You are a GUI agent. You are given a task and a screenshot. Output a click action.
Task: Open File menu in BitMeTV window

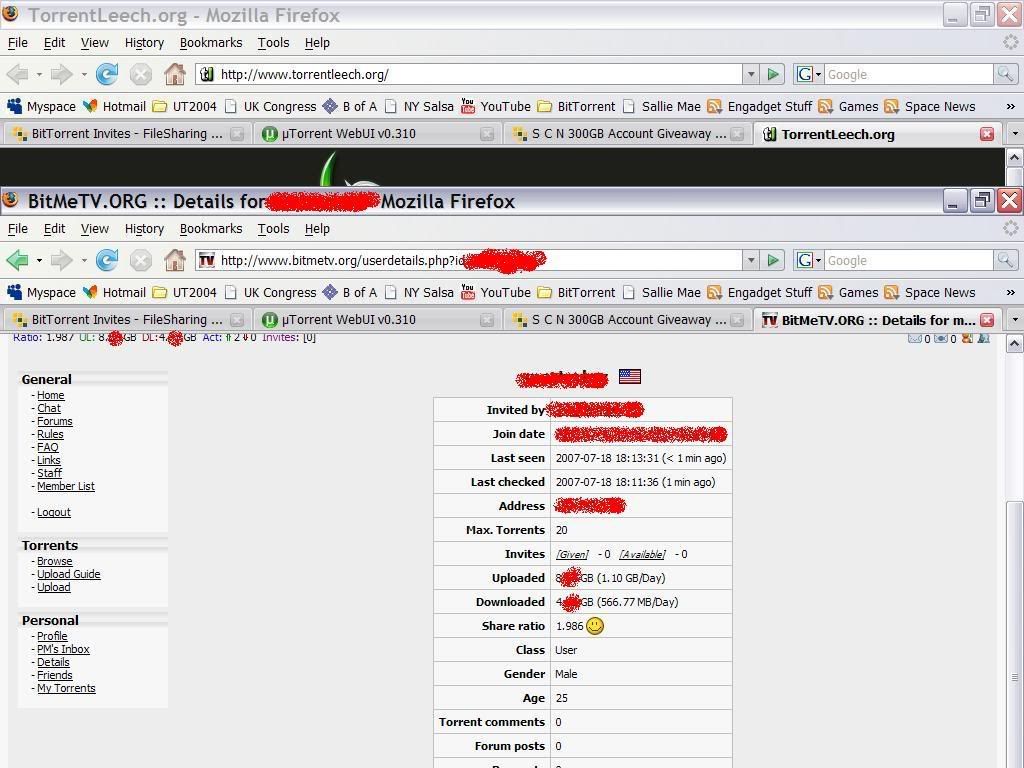click(18, 229)
